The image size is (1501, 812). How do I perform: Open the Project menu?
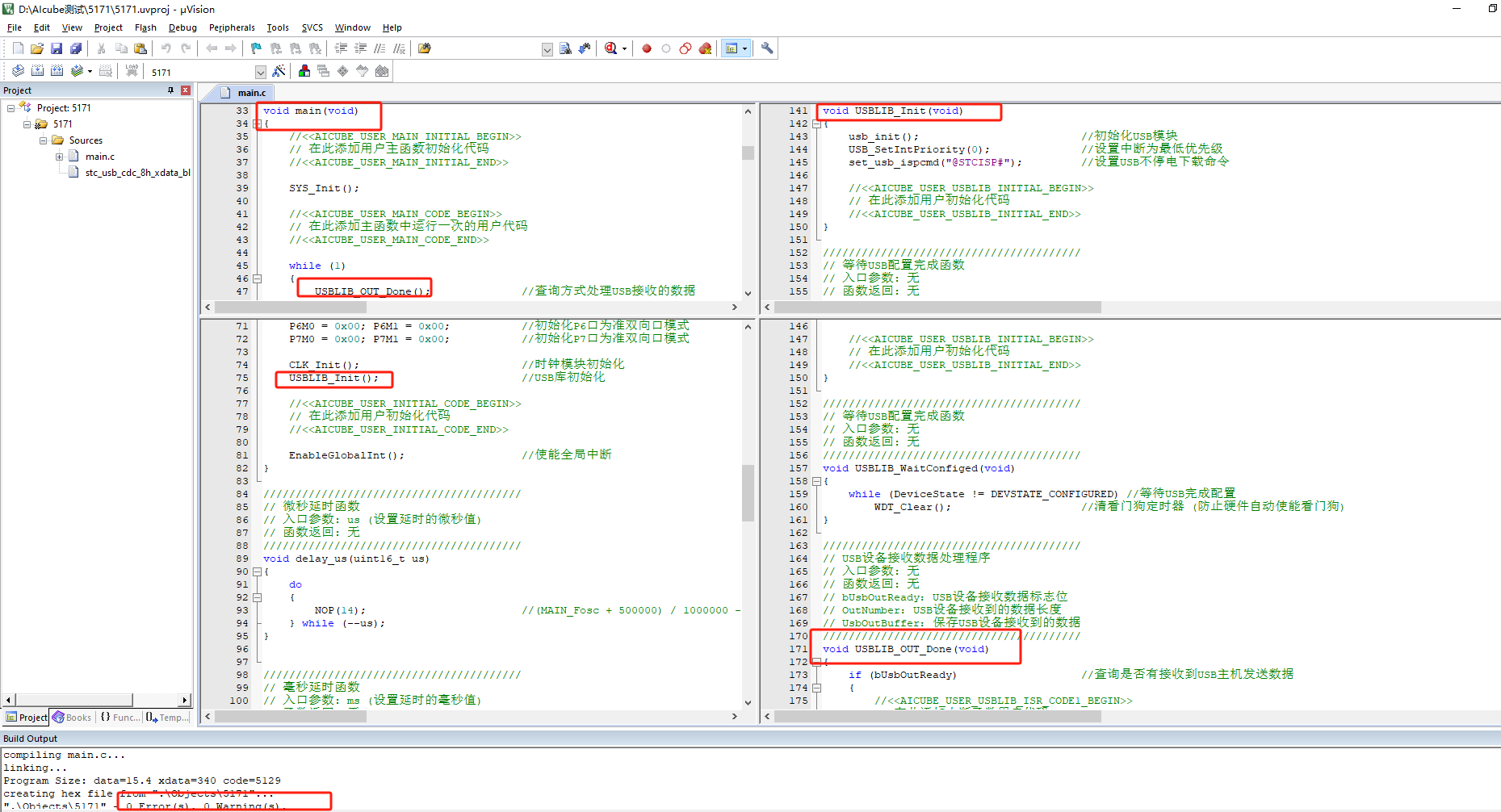click(108, 27)
